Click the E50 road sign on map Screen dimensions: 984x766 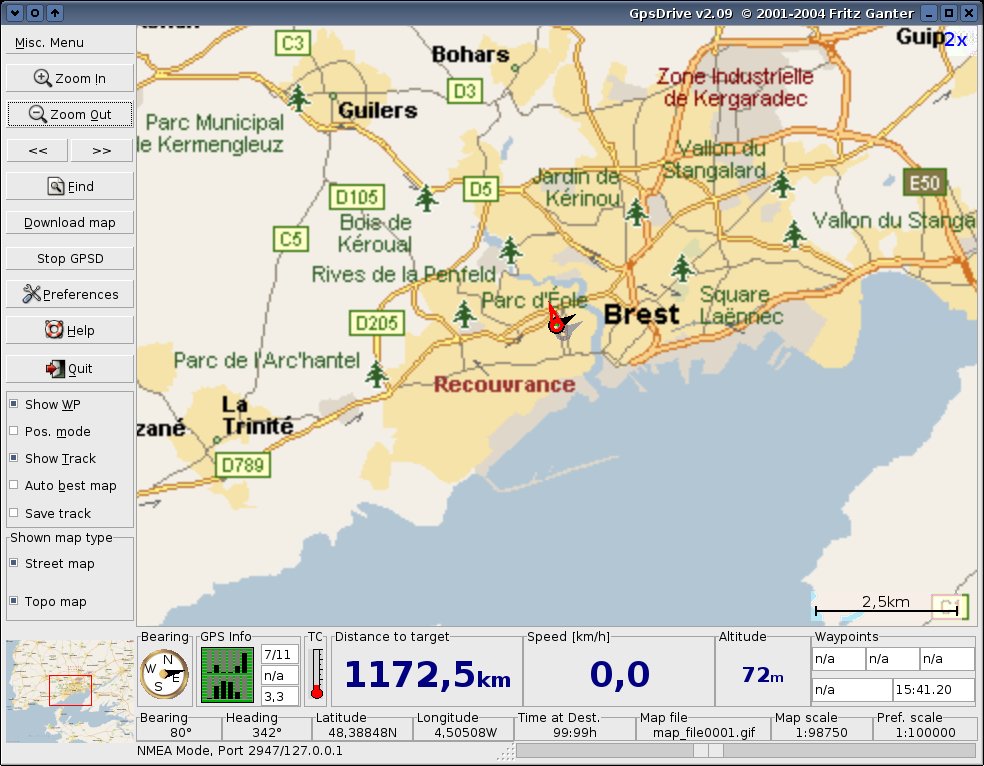(924, 183)
